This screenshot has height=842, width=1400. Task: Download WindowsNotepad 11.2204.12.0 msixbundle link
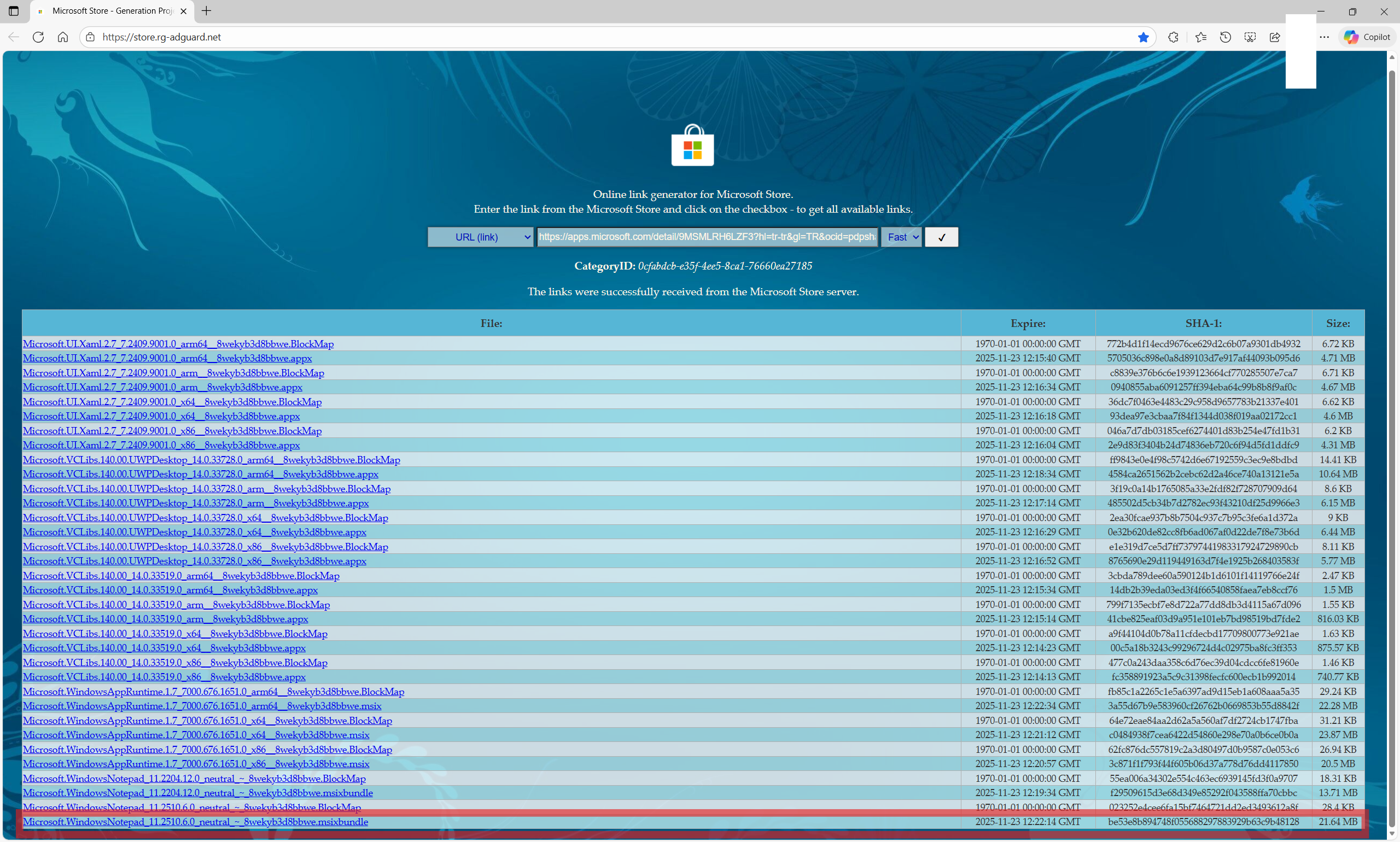point(197,793)
